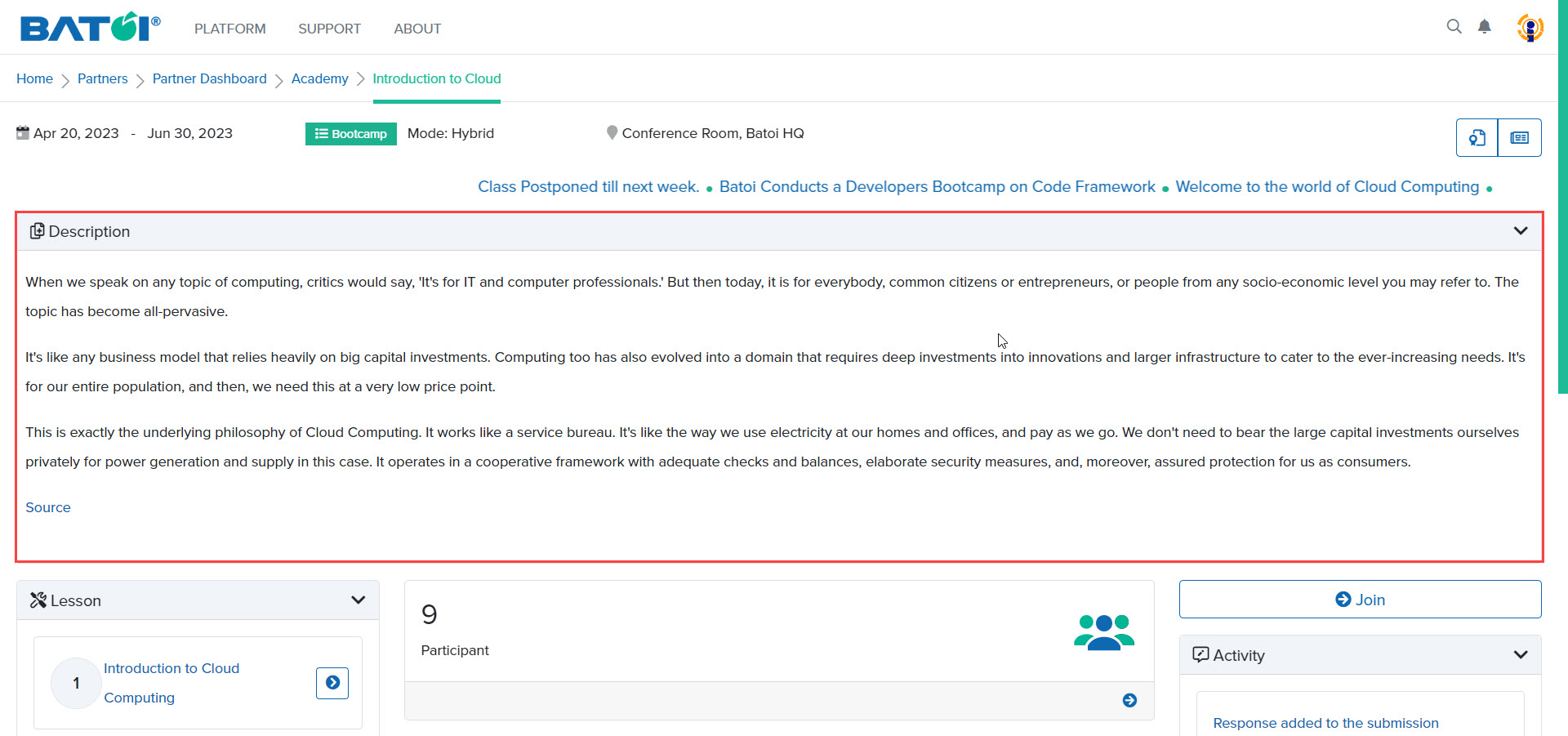This screenshot has height=736, width=1568.
Task: Click the news card icon button
Action: pyautogui.click(x=1520, y=137)
